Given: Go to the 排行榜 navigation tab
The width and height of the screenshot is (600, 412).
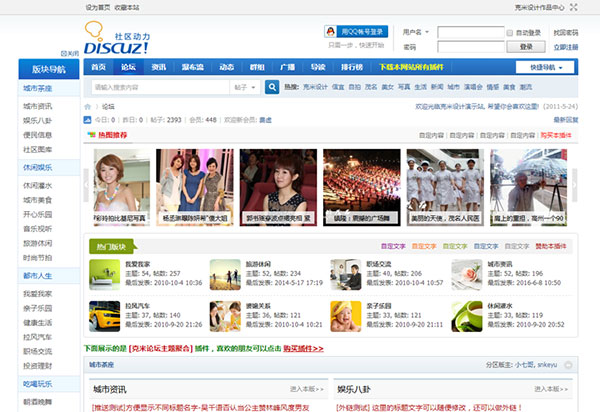Looking at the screenshot, I should tap(352, 67).
